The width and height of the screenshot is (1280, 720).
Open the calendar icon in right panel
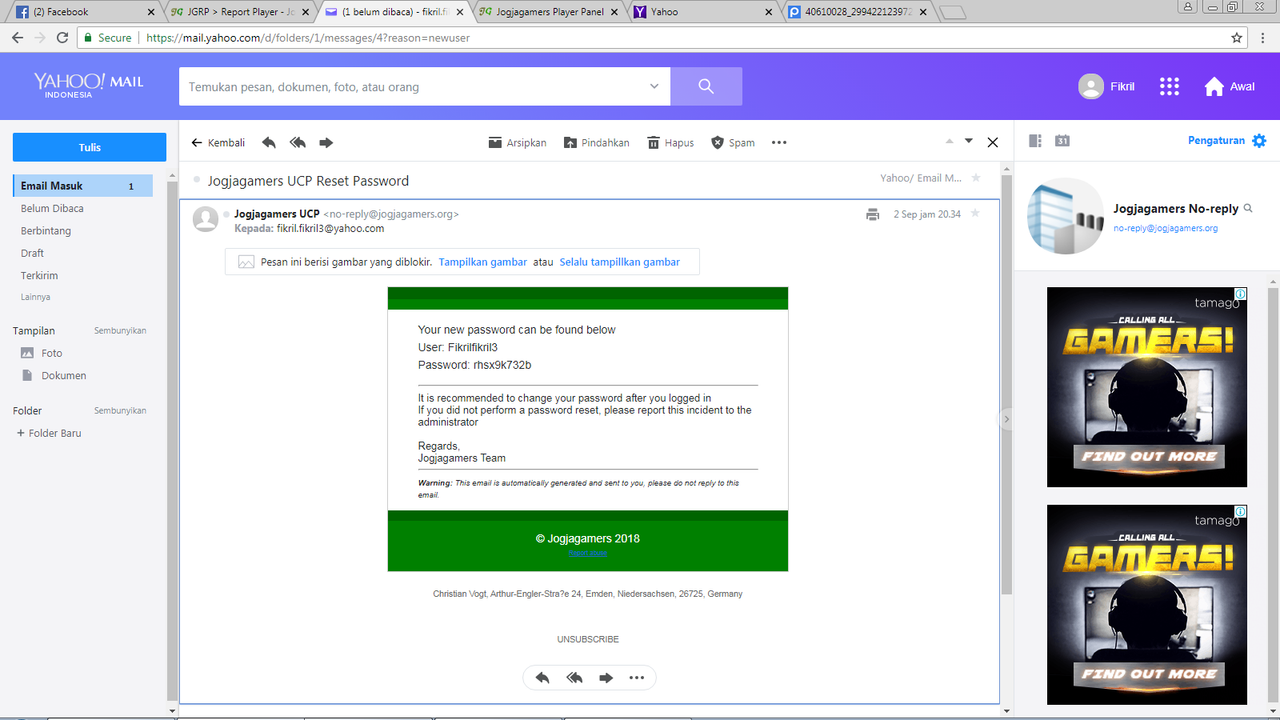tap(1062, 141)
